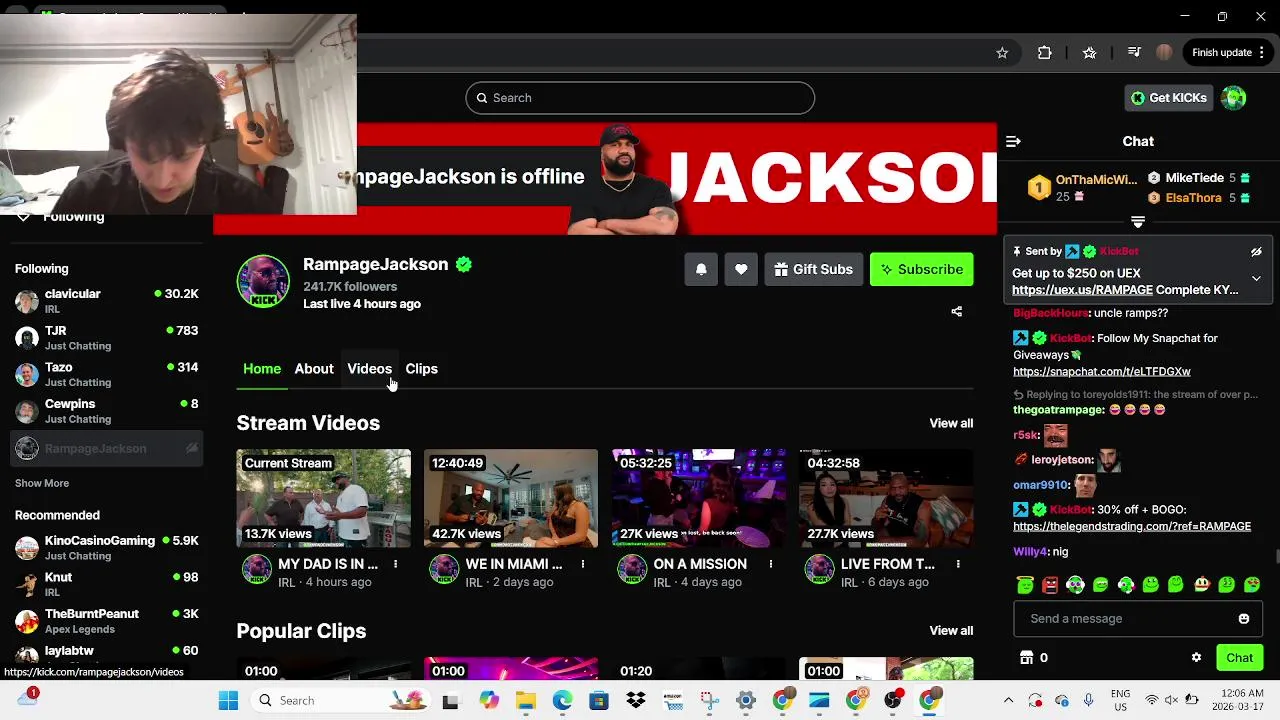Screen dimensions: 1280x720
Task: Open the Get KICKs button
Action: click(1168, 98)
